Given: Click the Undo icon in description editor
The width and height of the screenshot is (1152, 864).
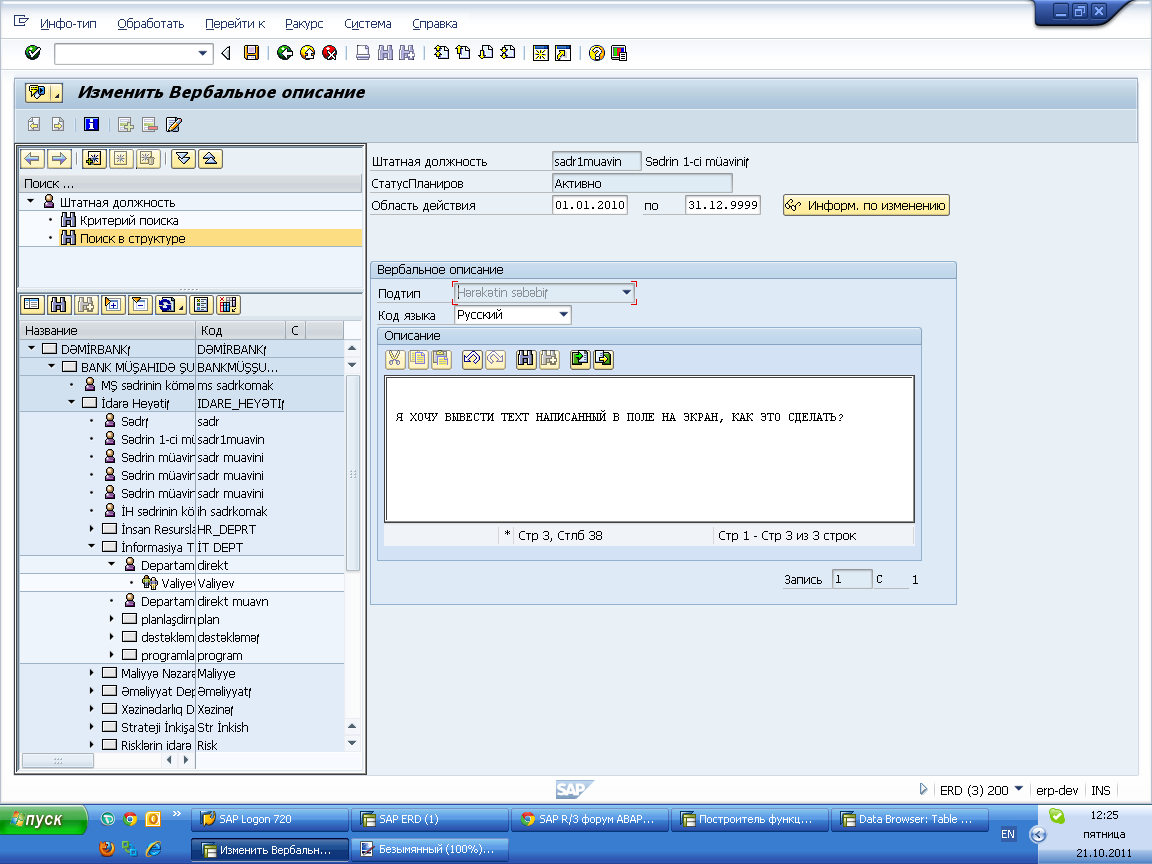Looking at the screenshot, I should click(x=472, y=359).
